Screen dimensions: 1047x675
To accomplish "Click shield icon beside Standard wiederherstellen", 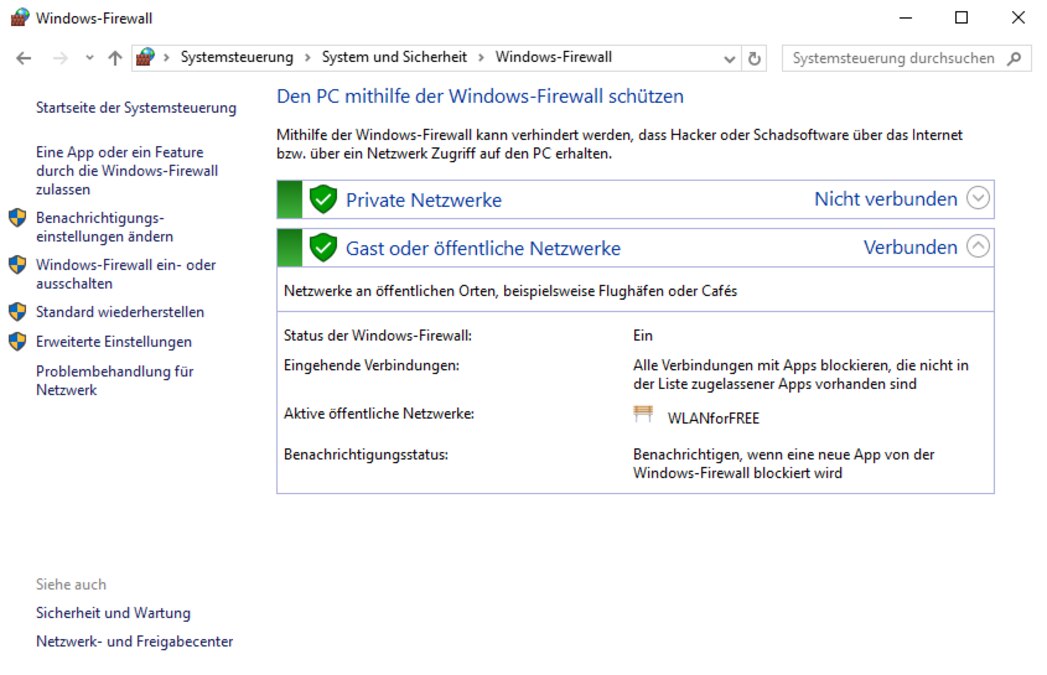I will (x=17, y=312).
